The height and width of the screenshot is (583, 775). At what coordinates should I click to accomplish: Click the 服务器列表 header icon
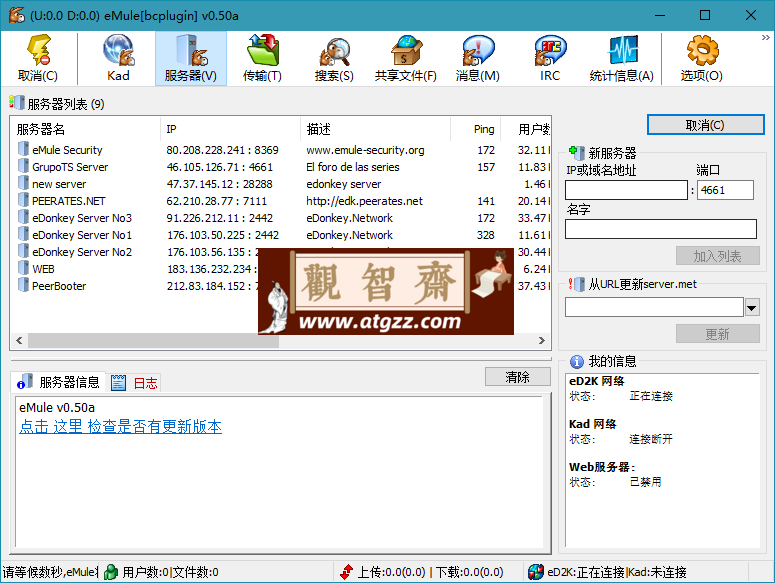pyautogui.click(x=16, y=103)
